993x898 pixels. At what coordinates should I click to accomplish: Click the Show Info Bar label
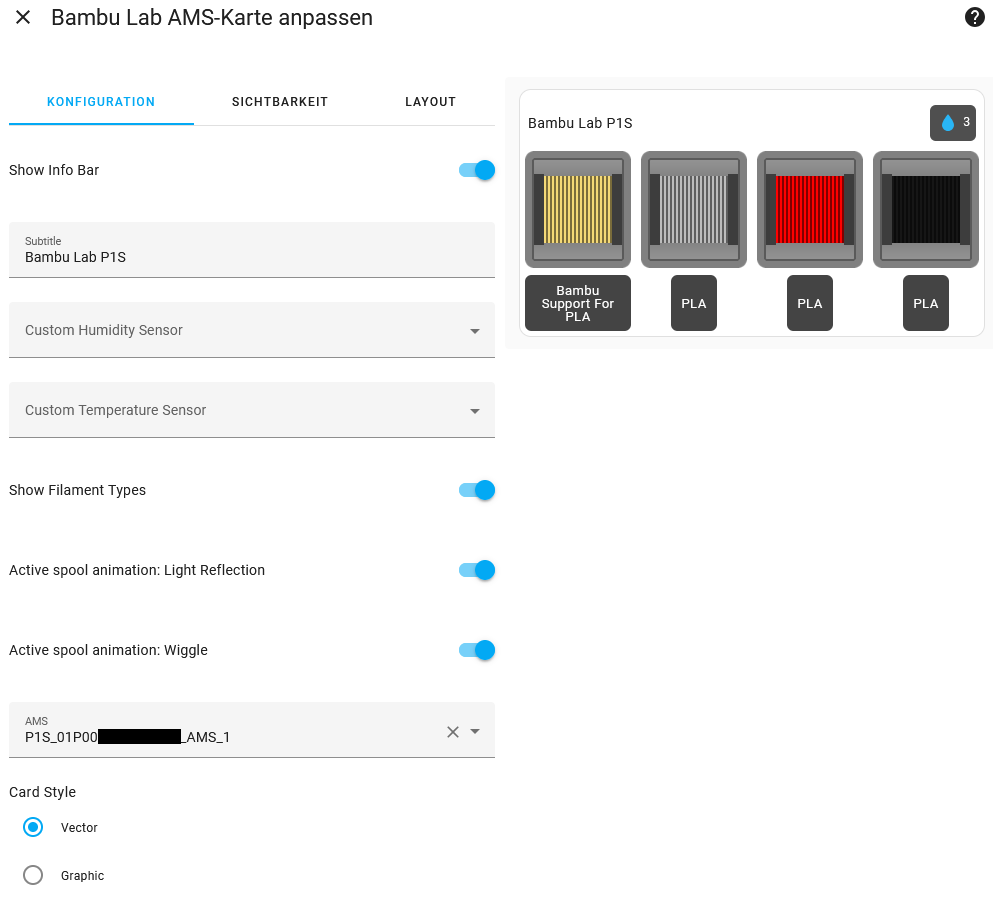point(54,170)
